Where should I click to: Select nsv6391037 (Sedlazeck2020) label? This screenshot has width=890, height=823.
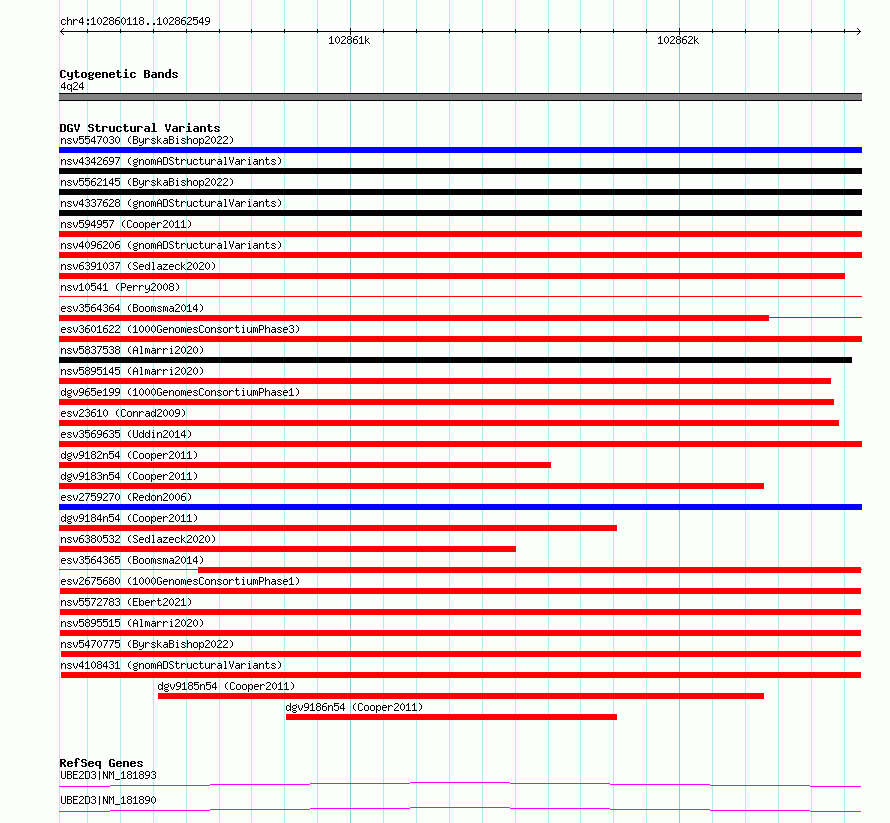coord(138,266)
